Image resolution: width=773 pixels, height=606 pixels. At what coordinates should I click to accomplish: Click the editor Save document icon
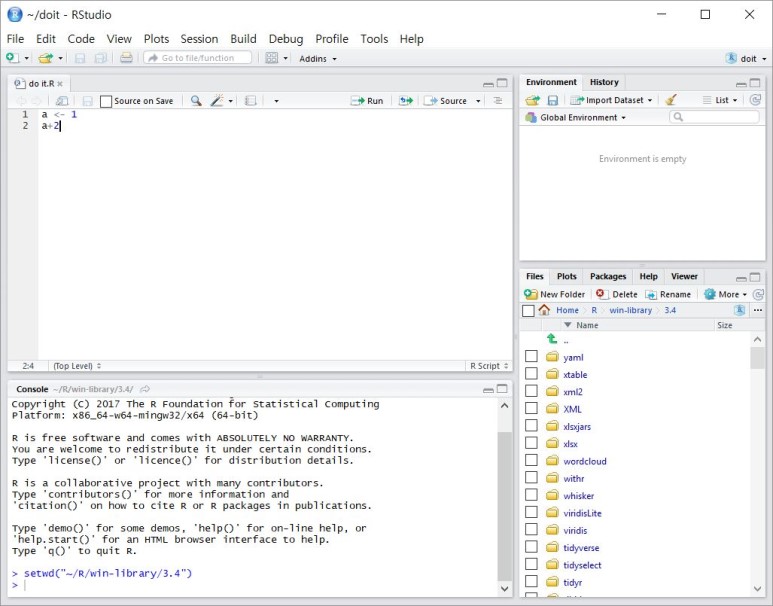(x=87, y=101)
